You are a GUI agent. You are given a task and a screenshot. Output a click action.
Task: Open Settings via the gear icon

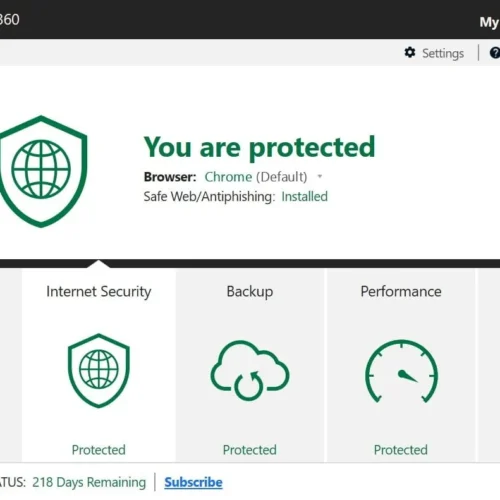[410, 53]
